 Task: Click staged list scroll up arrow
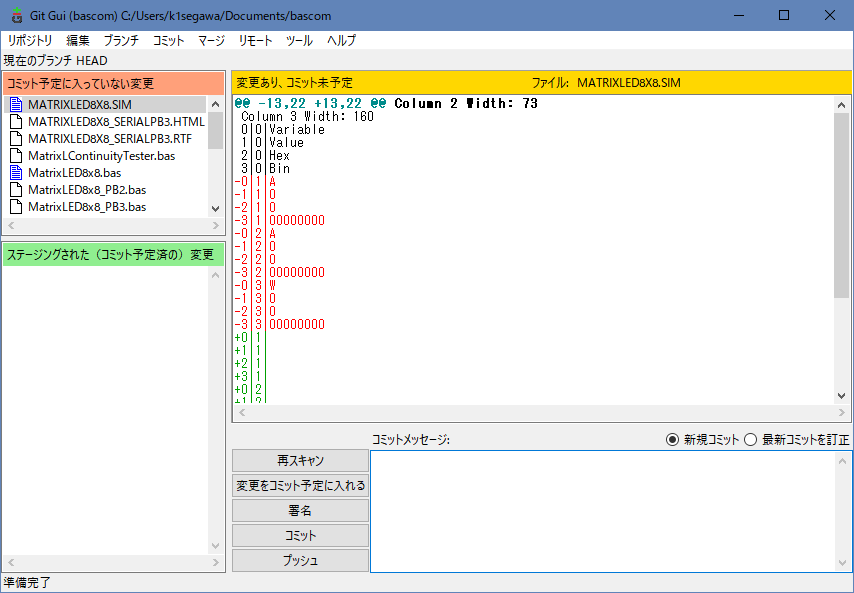point(215,276)
